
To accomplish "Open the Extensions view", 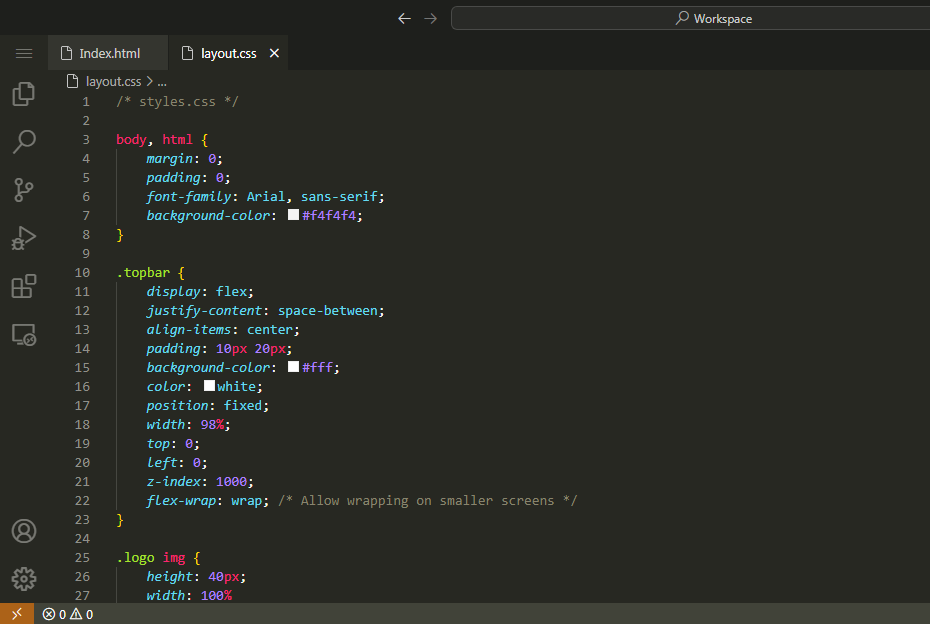I will [x=24, y=286].
